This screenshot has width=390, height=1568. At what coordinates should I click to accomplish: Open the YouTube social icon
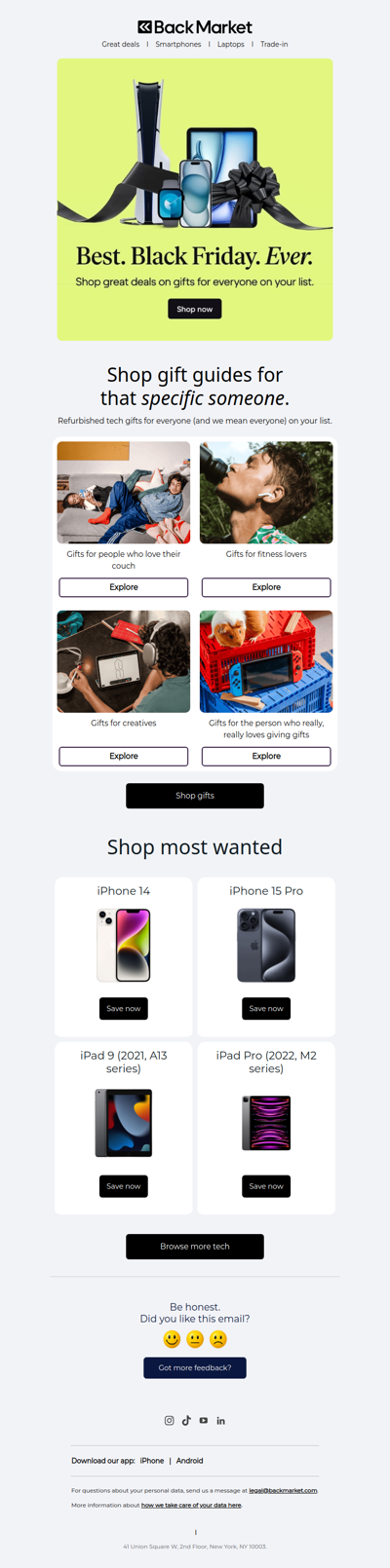tap(204, 1421)
